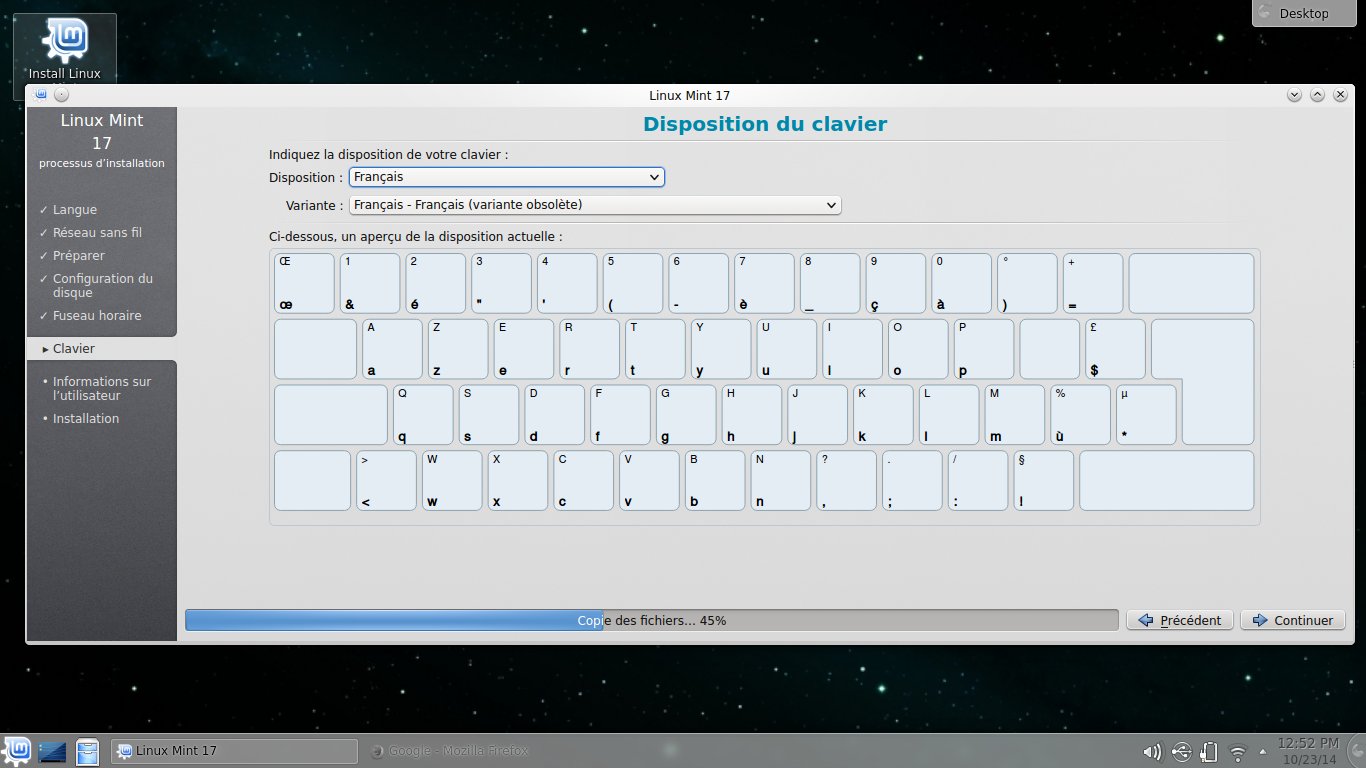This screenshot has width=1366, height=768.
Task: Click the 'z' key in keyboard preview
Action: 458,349
